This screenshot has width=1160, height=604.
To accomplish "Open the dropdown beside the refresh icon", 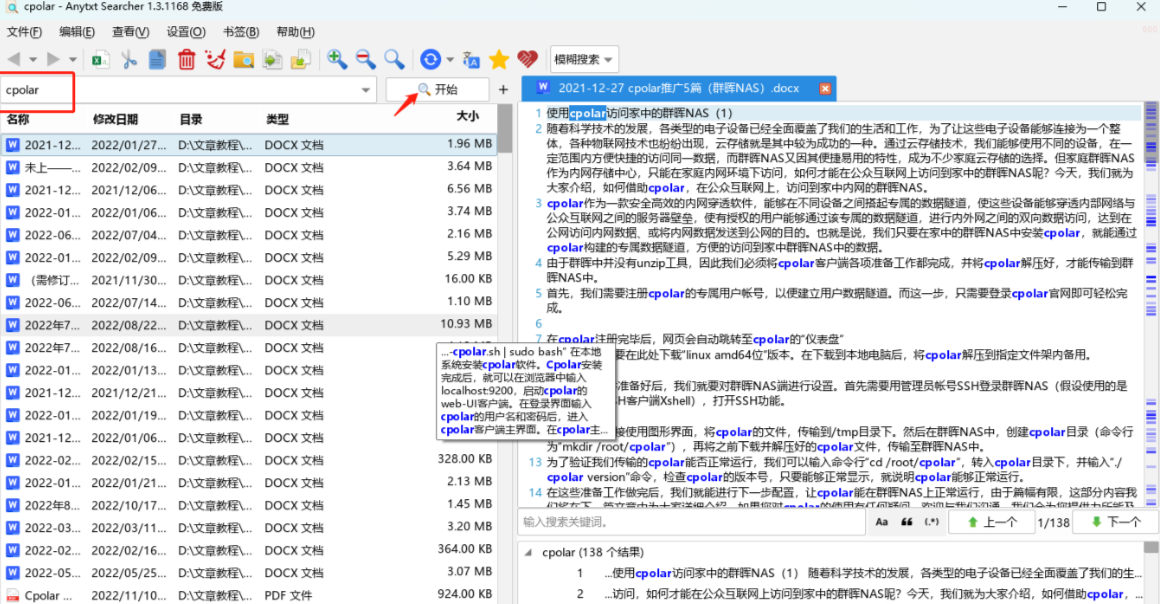I will click(x=450, y=60).
